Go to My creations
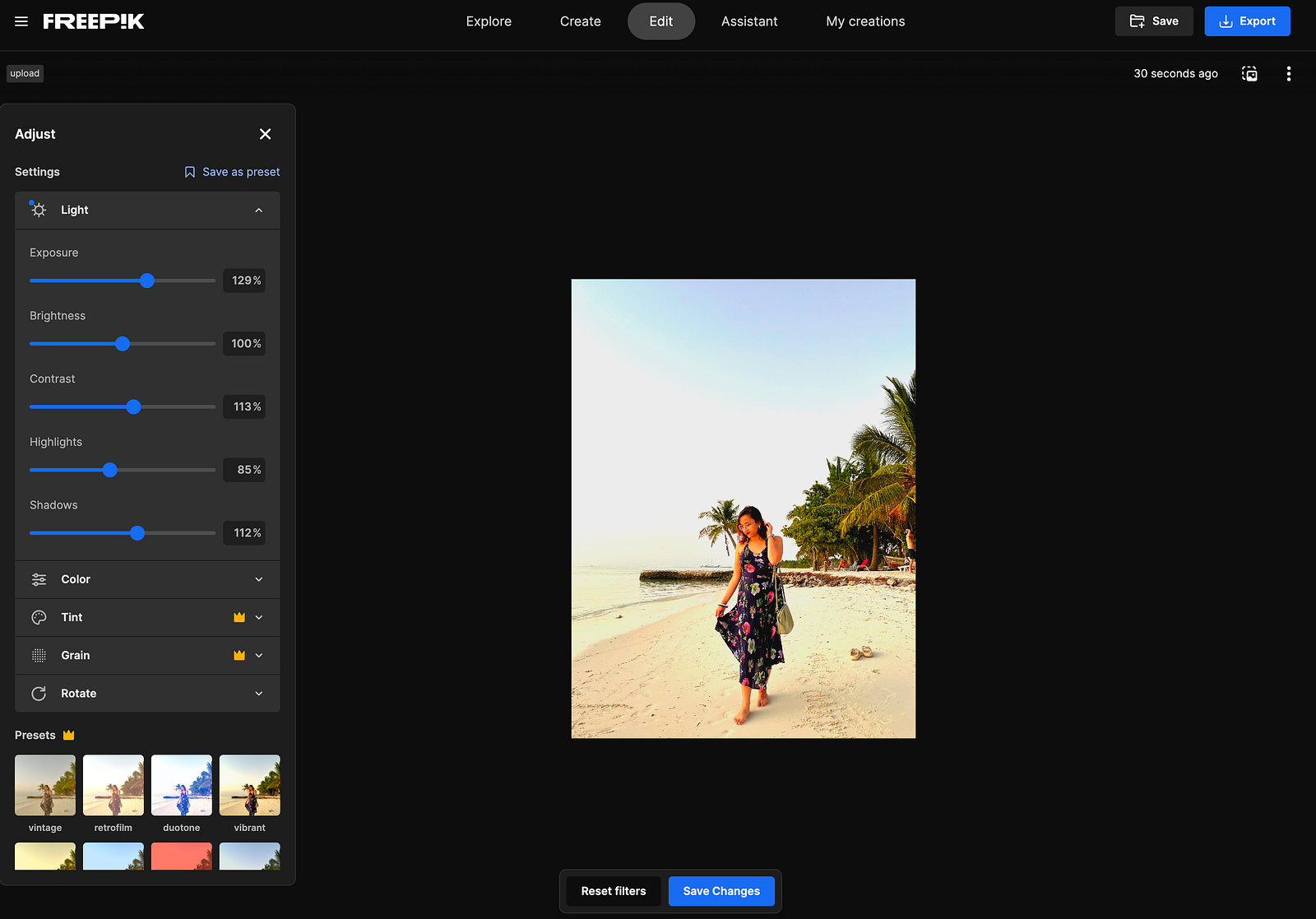The width and height of the screenshot is (1316, 919). 865,21
